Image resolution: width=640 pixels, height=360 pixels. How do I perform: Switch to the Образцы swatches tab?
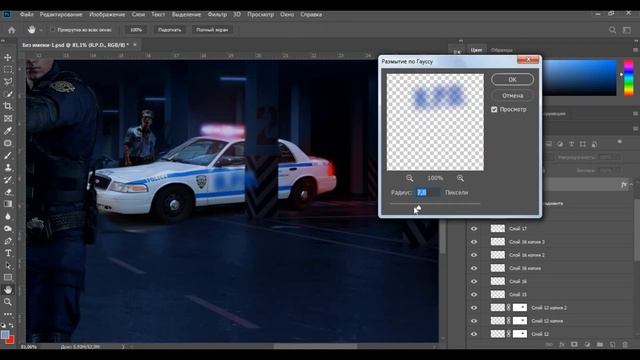tap(501, 50)
